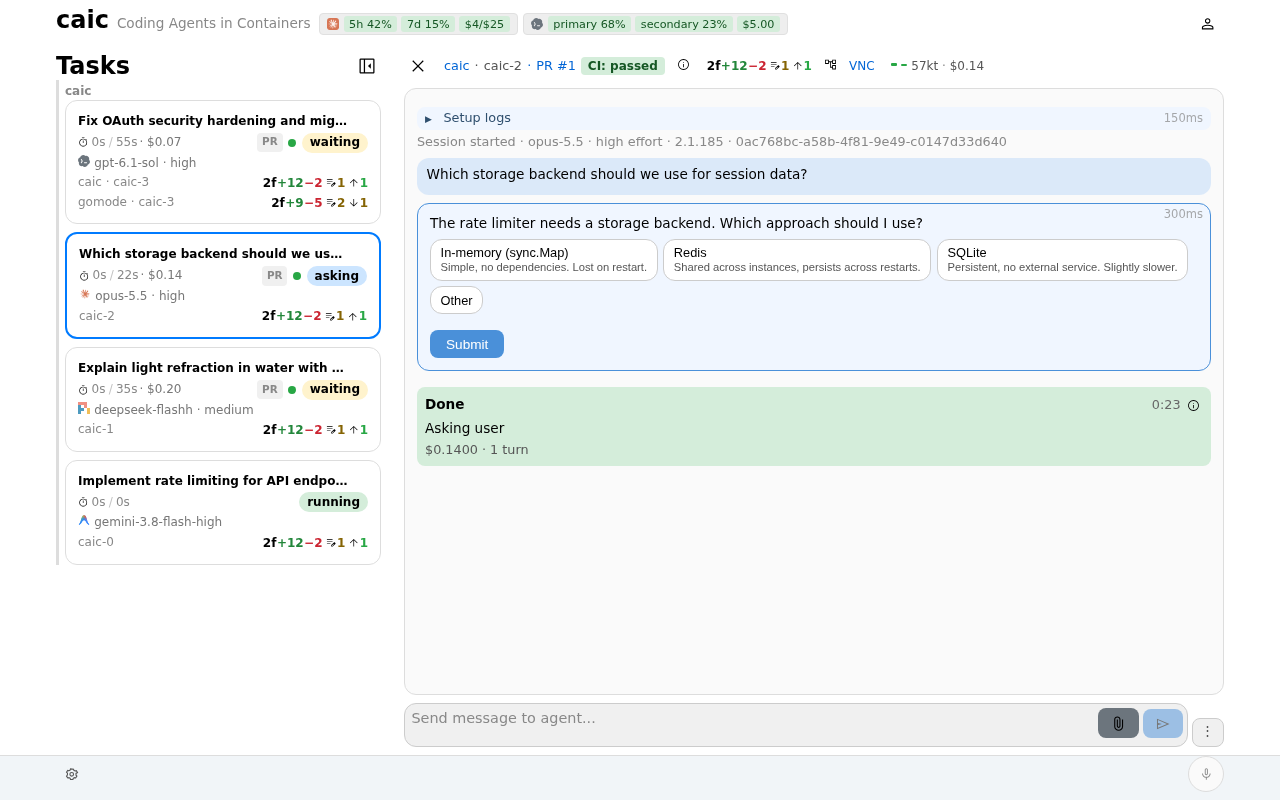Click the PR badge on Which storage backend task
Viewport: 1280px width, 800px height.
(275, 276)
